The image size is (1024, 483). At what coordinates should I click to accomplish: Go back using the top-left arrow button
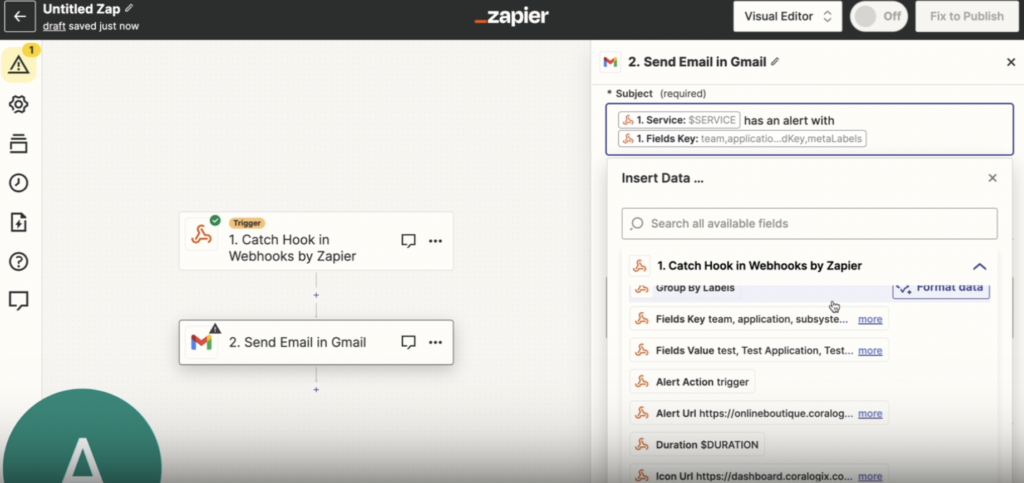coord(20,16)
